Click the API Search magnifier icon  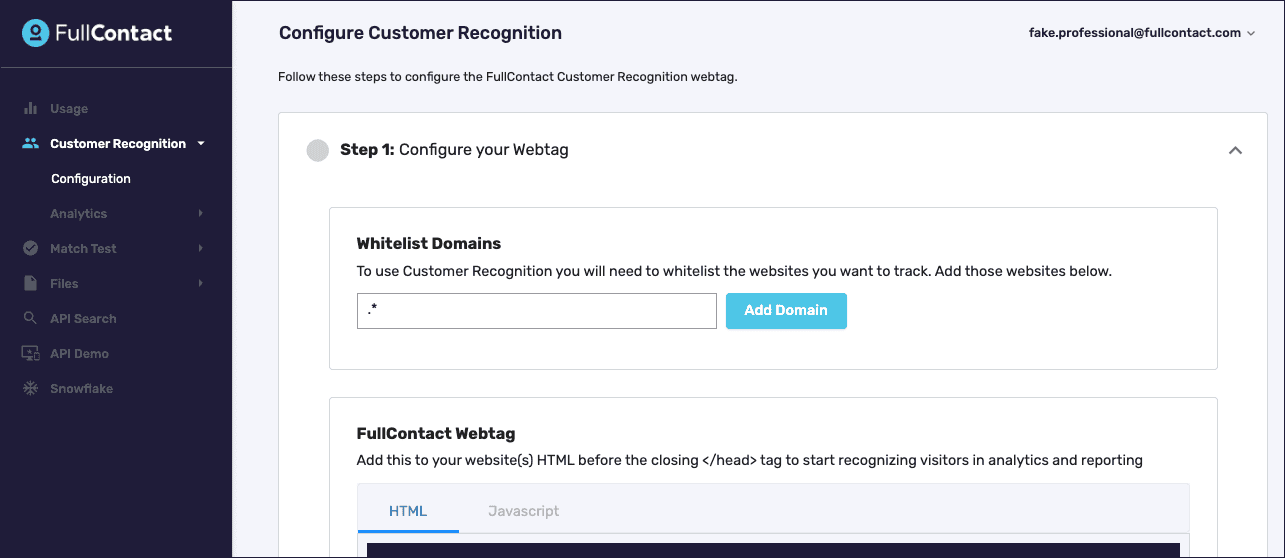coord(31,318)
